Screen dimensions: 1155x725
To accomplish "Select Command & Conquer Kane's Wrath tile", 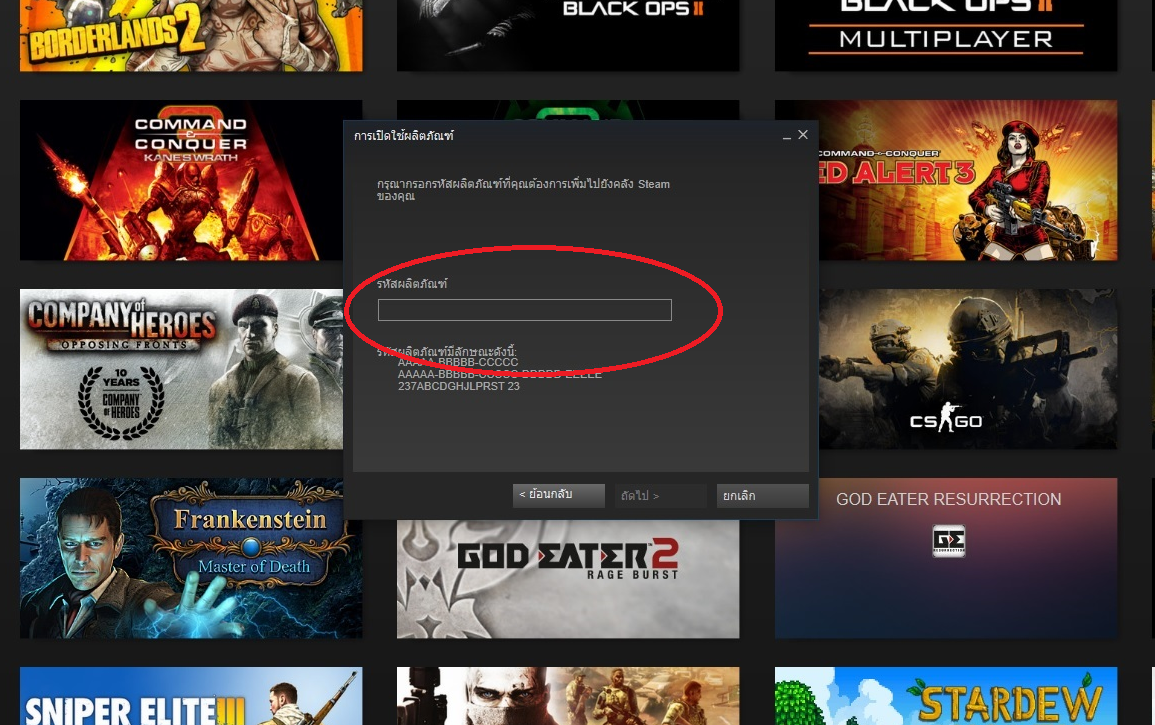I will [x=181, y=181].
